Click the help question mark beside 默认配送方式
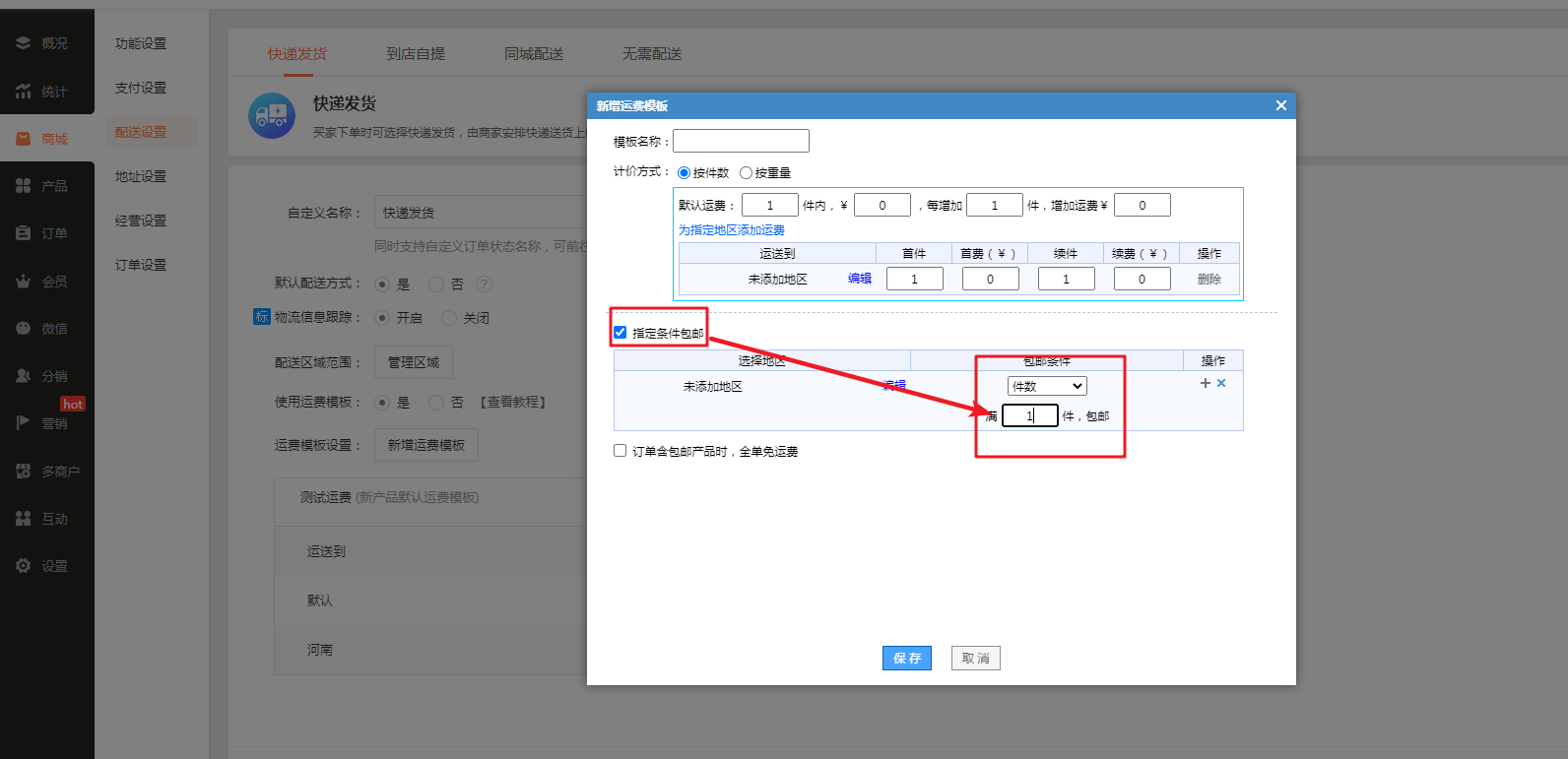Viewport: 1568px width, 759px height. (x=484, y=284)
